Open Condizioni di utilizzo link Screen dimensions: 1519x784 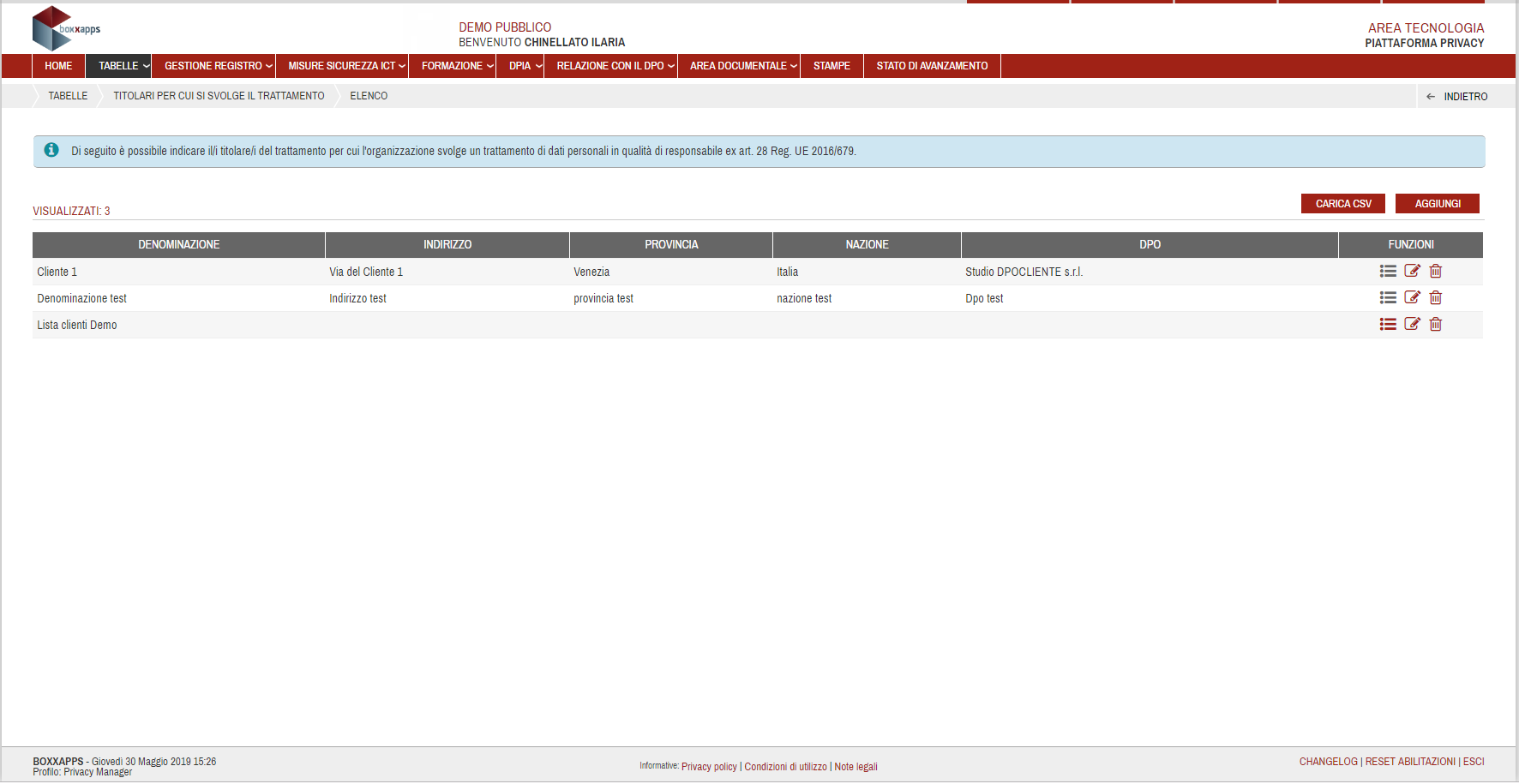[x=785, y=767]
